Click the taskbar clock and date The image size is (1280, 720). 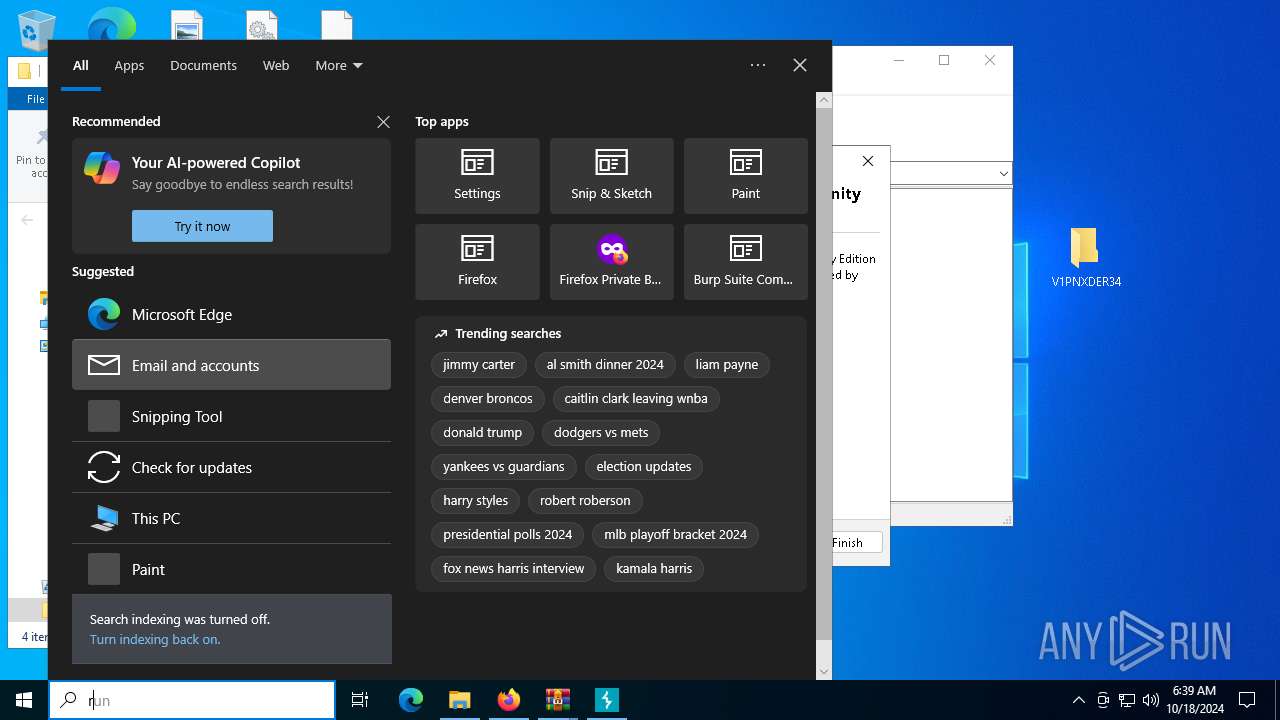(x=1194, y=700)
